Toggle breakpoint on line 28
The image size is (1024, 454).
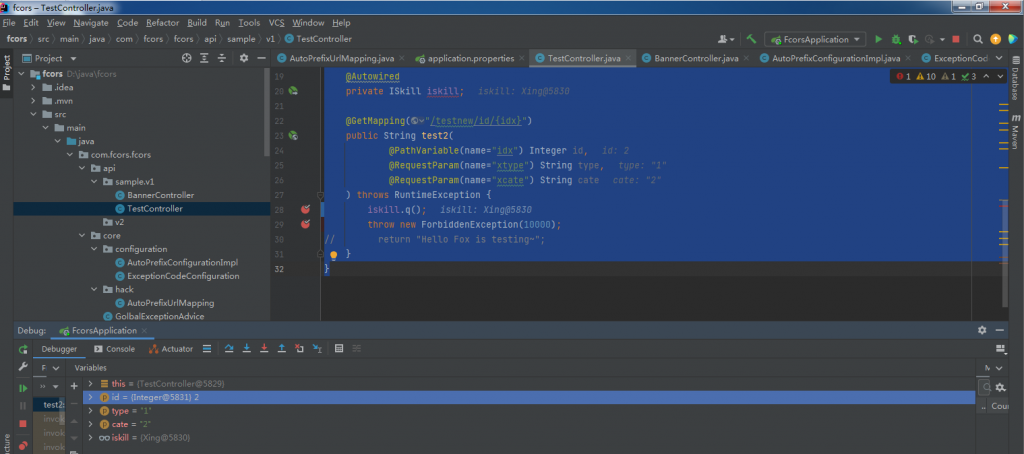coord(305,209)
